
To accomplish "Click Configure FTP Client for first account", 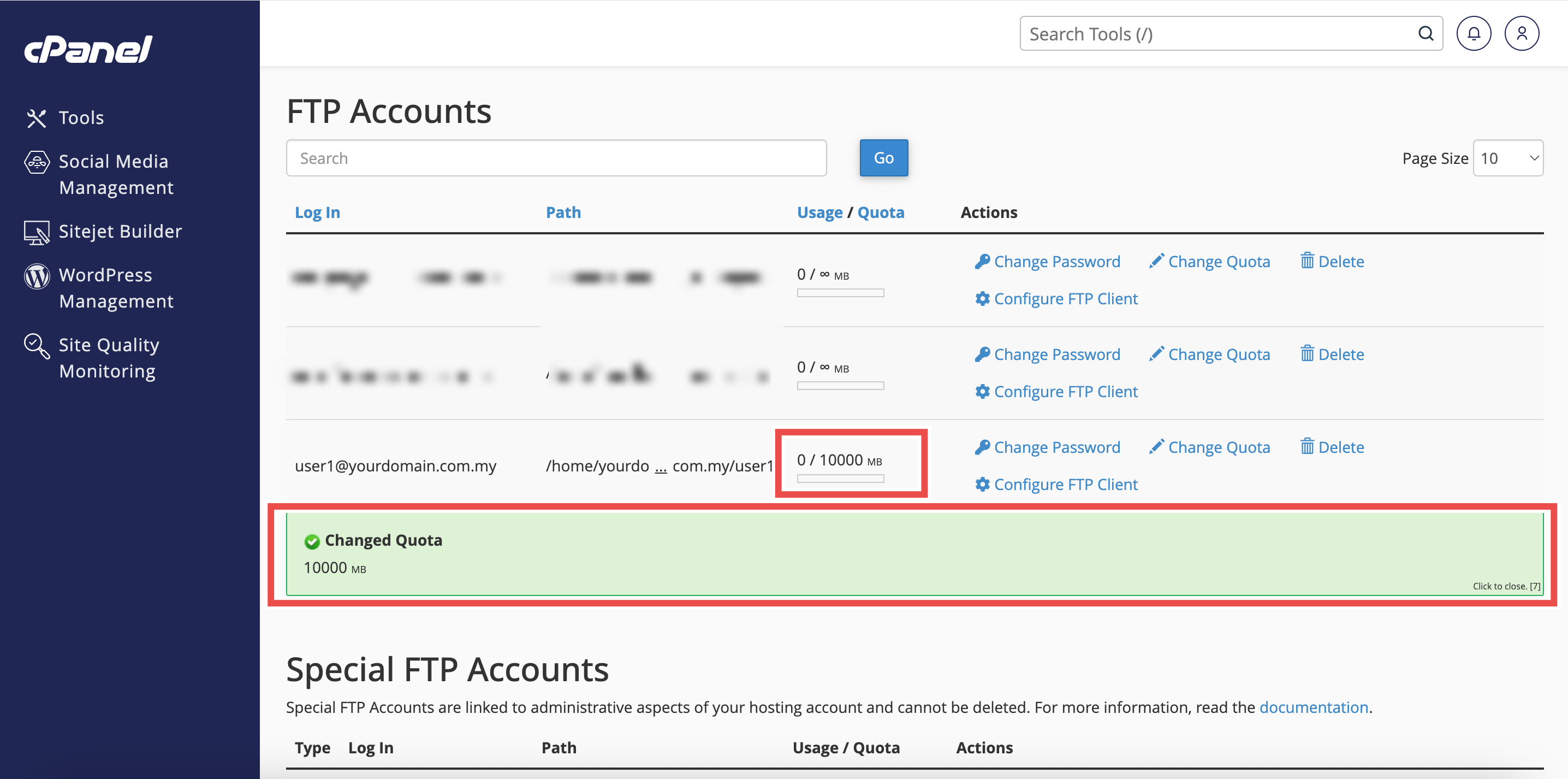I will point(1056,299).
